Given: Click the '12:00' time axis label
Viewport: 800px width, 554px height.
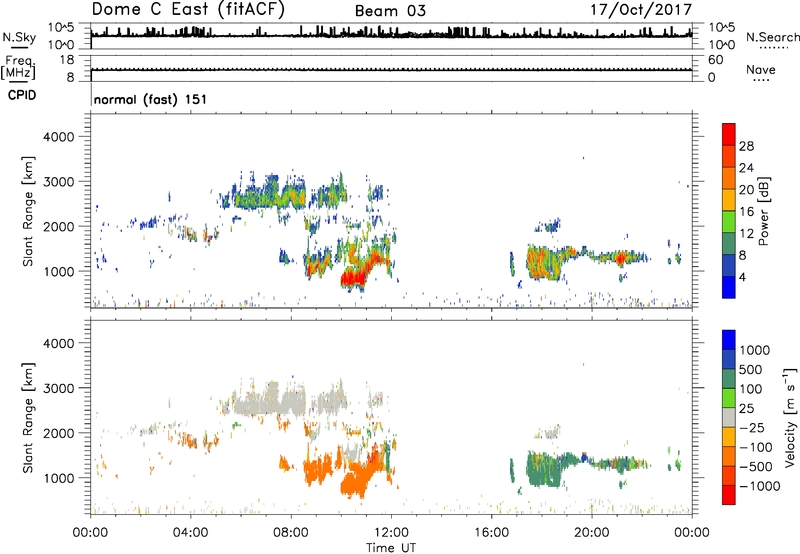Looking at the screenshot, I should 391,533.
